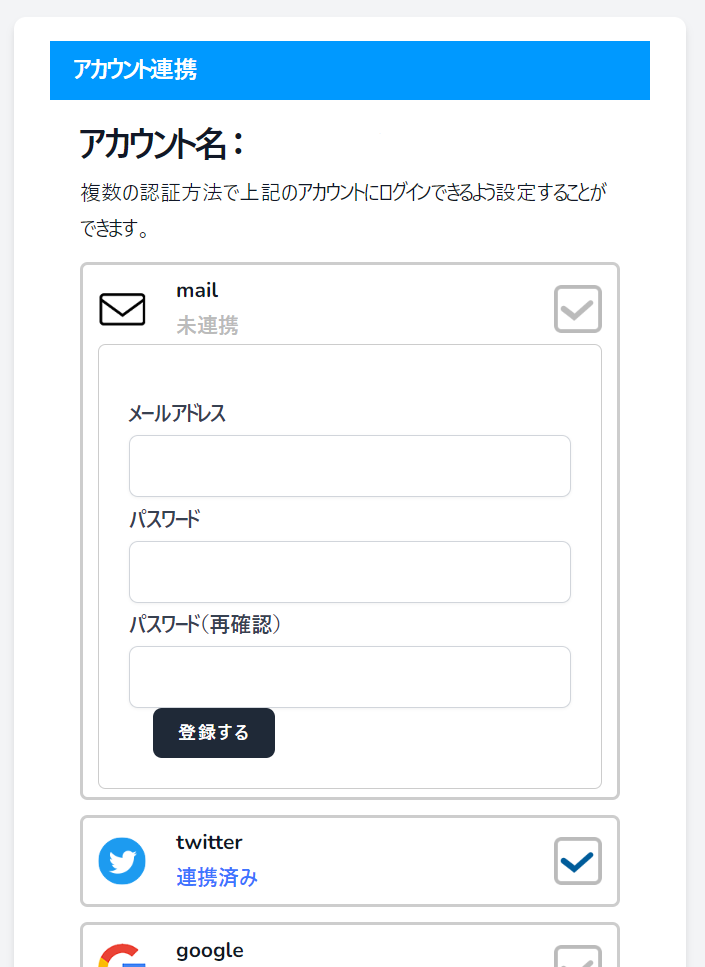Click the 未連携 status under mail
705x967 pixels.
(x=207, y=326)
